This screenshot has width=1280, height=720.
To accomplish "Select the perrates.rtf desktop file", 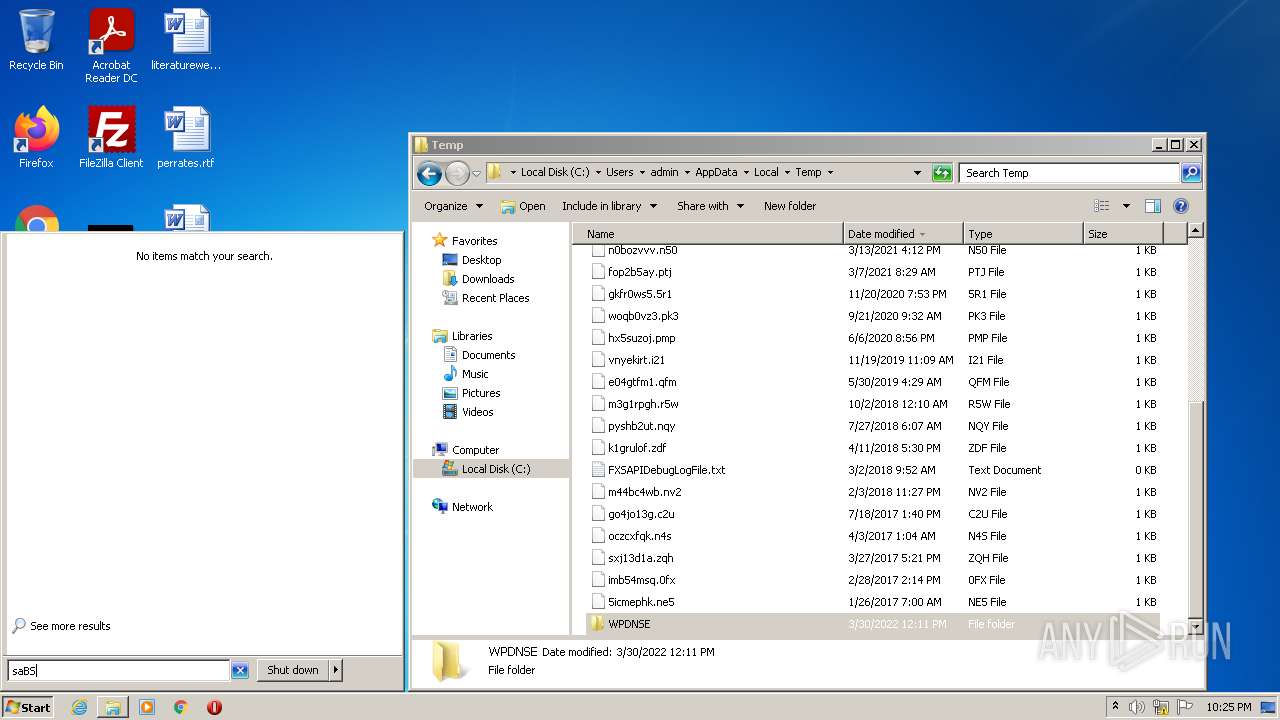I will click(186, 138).
